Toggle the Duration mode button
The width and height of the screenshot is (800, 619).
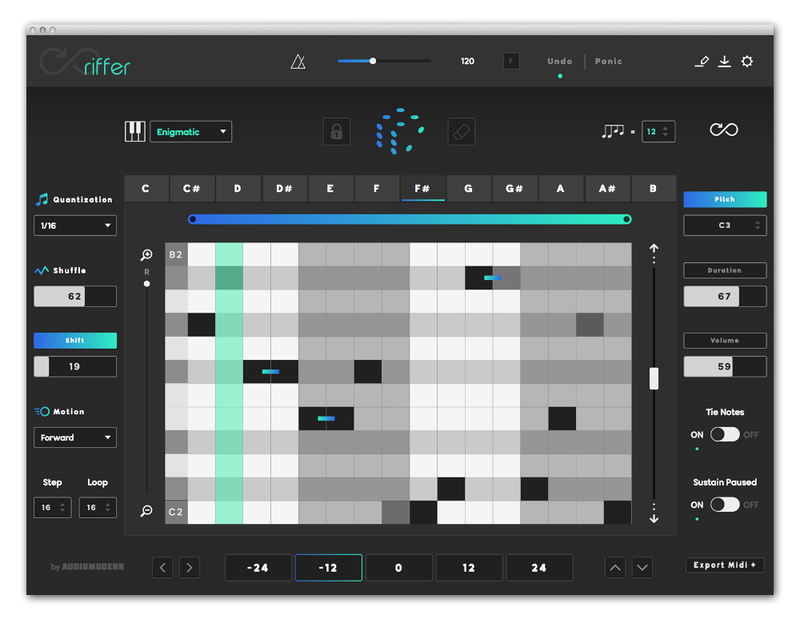724,270
